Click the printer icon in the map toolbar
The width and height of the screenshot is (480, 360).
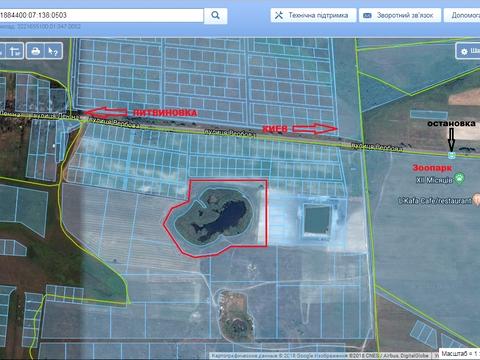click(36, 51)
